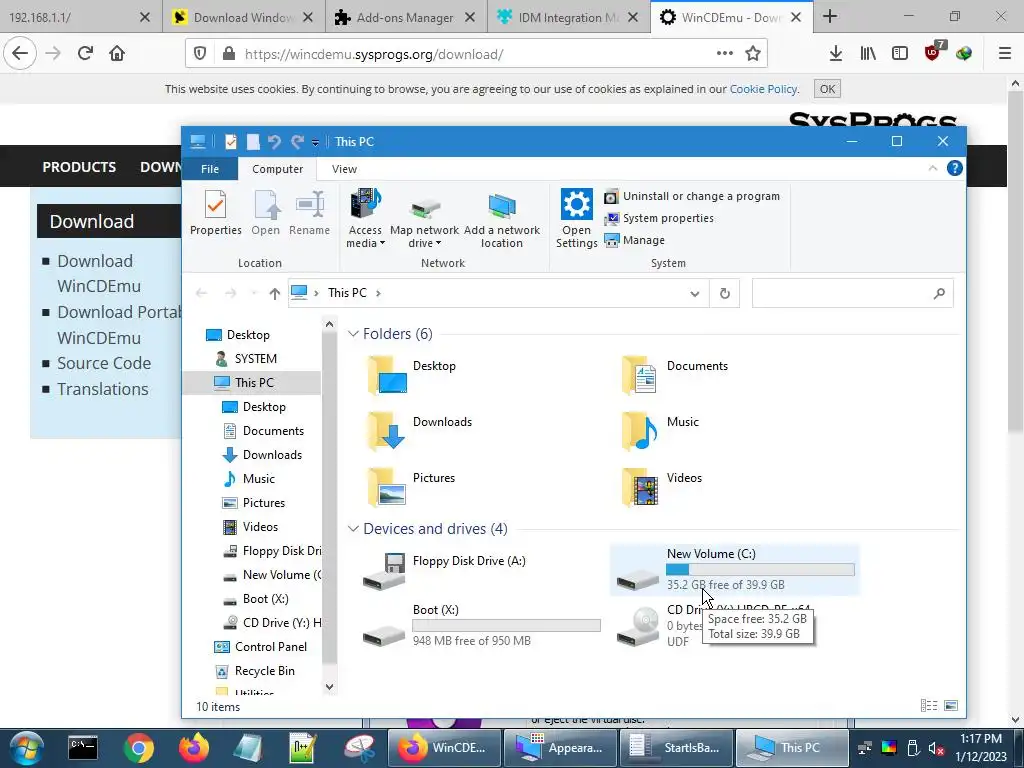Open Control Panel in the navigation pane
1024x768 pixels.
tap(270, 647)
